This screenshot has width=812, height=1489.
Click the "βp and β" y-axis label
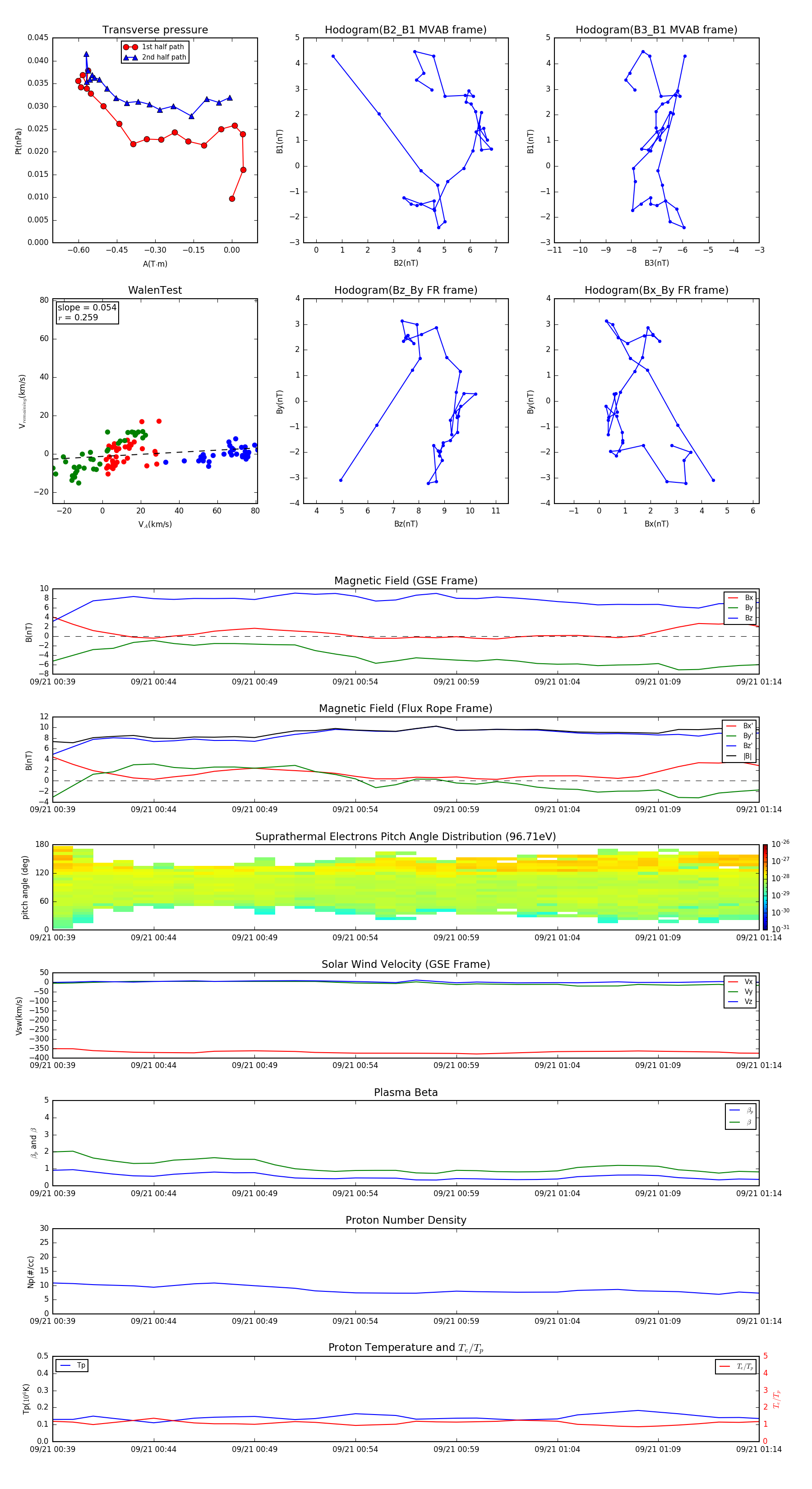pos(33,1143)
